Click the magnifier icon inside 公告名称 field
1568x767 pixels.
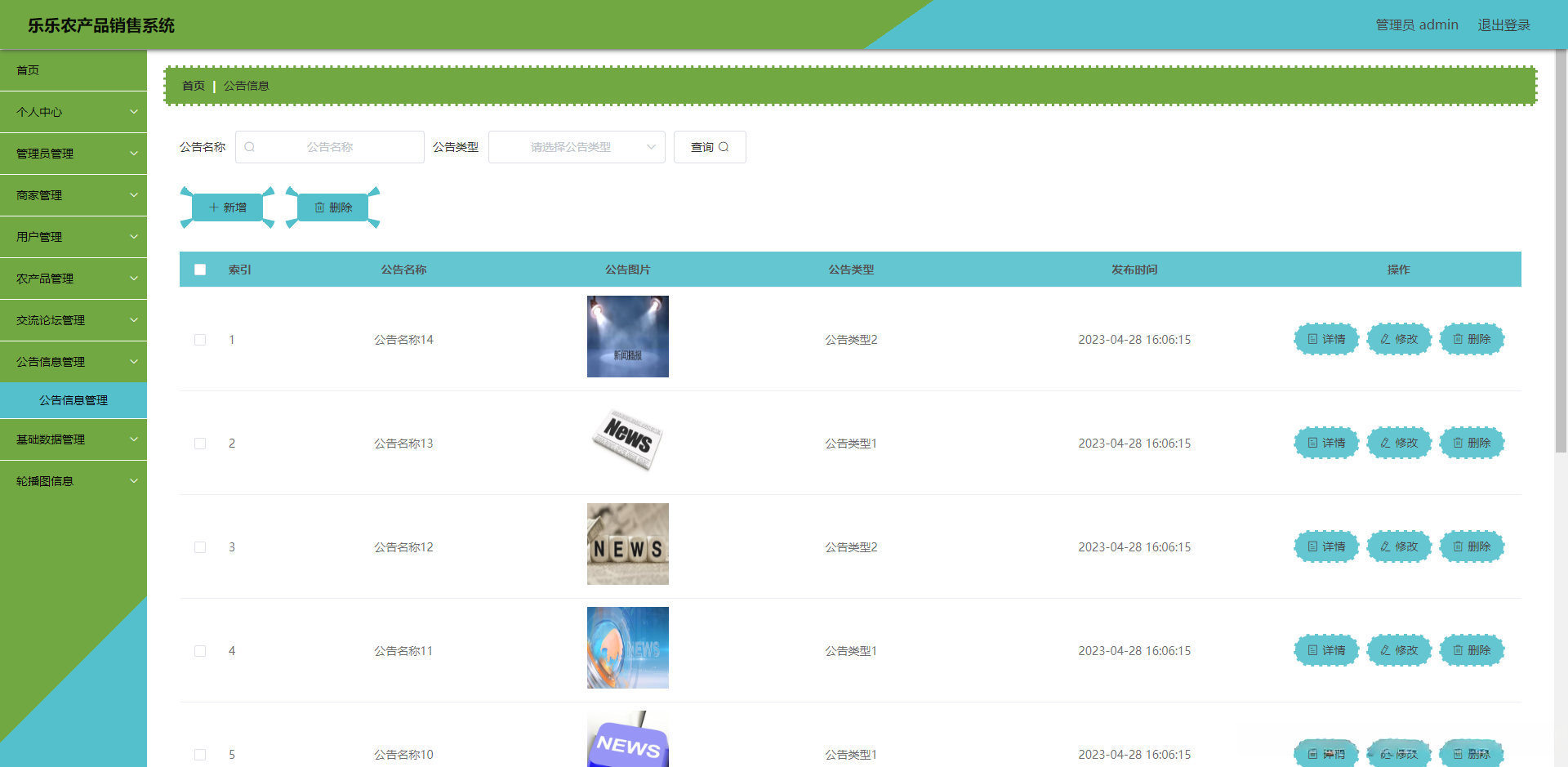coord(250,147)
